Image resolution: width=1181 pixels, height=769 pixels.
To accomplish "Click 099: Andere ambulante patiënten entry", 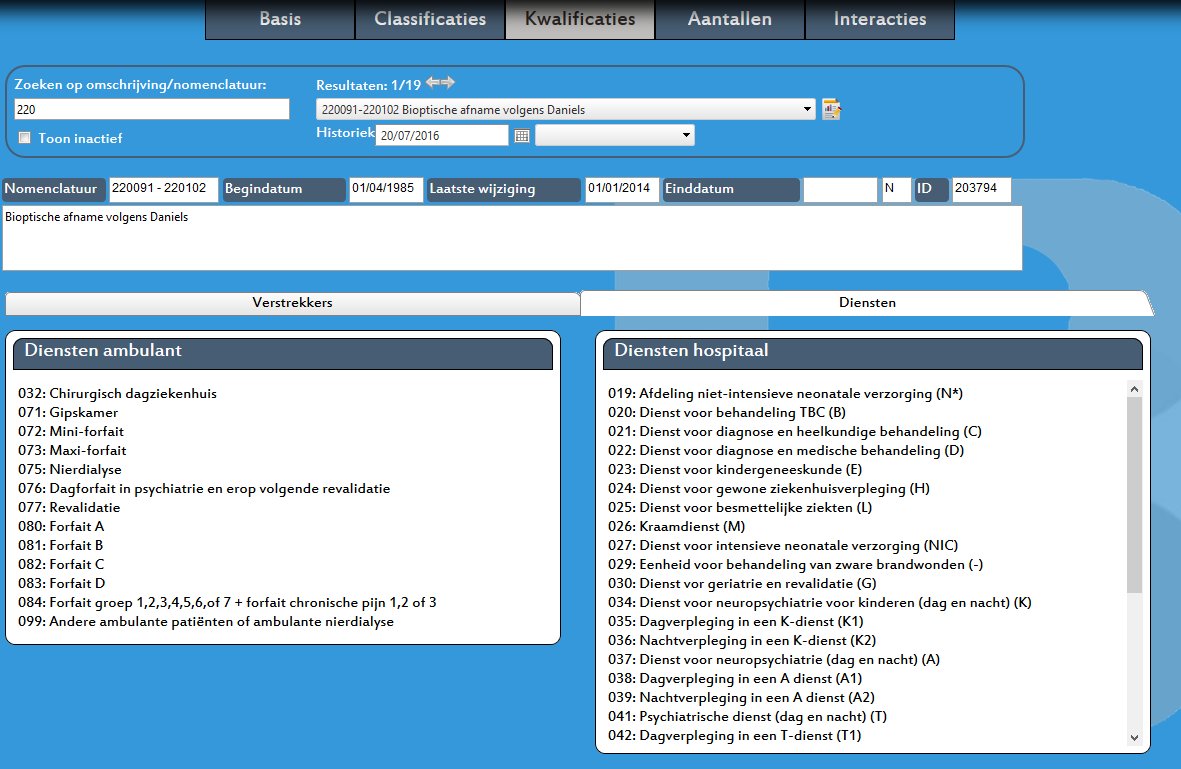I will click(206, 621).
